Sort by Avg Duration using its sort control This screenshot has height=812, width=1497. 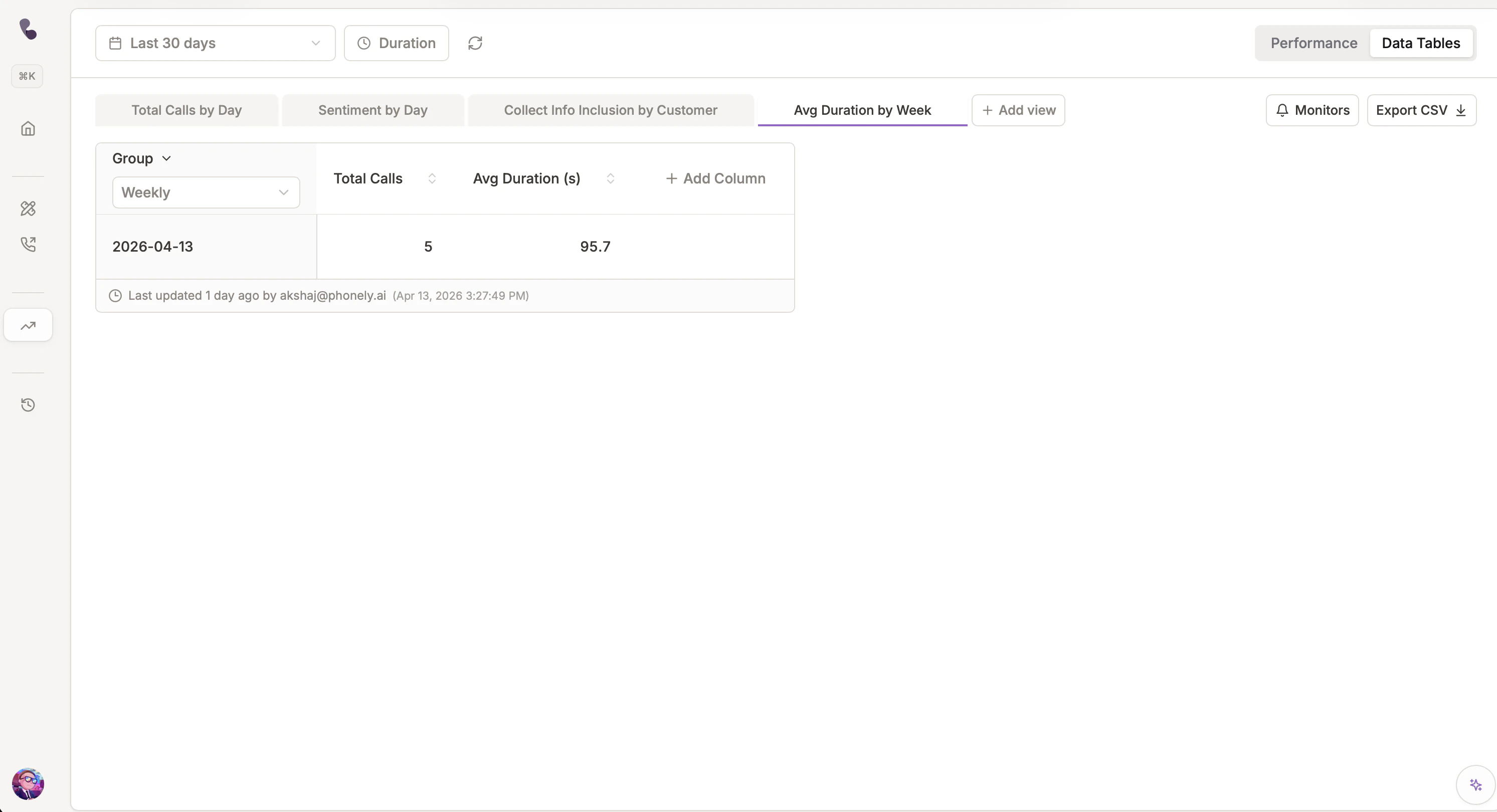[x=611, y=178]
